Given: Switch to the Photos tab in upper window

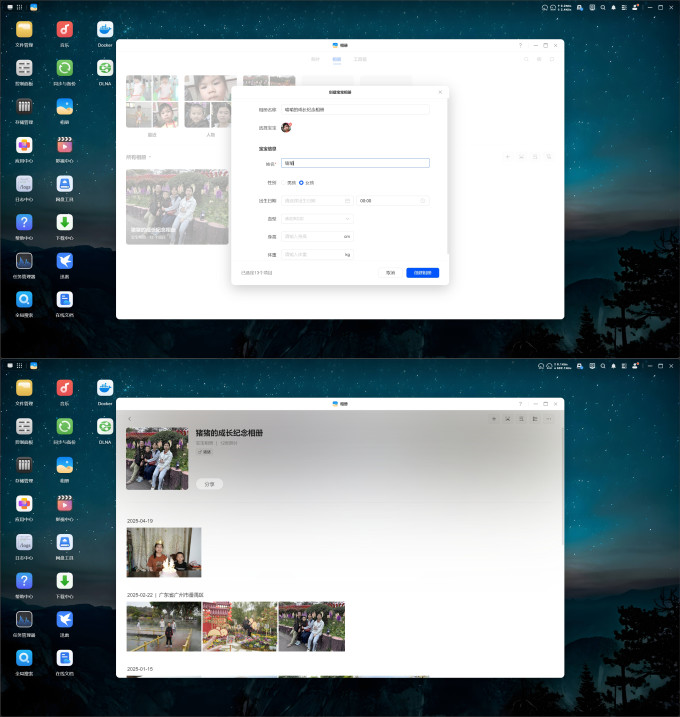Looking at the screenshot, I should [x=315, y=59].
